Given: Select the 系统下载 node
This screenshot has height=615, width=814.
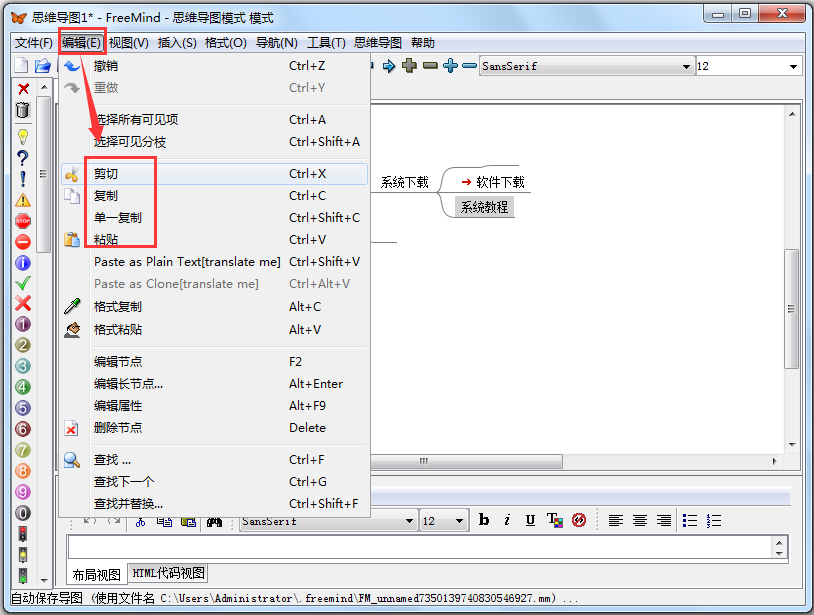Looking at the screenshot, I should 404,182.
